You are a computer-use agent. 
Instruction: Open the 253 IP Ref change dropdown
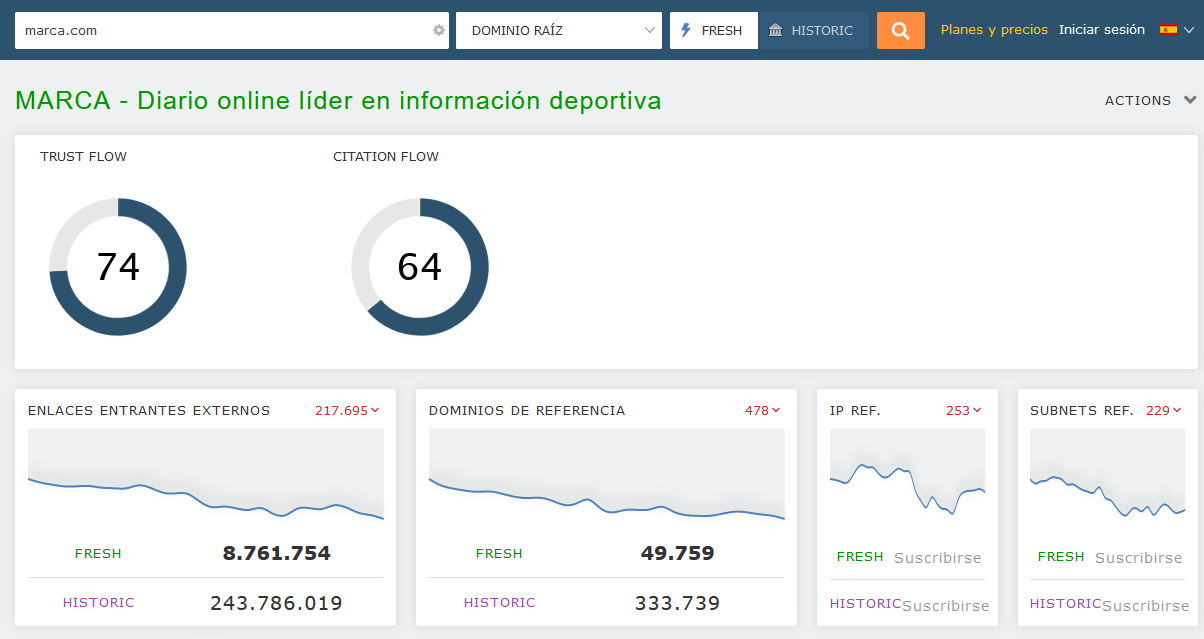pyautogui.click(x=964, y=410)
